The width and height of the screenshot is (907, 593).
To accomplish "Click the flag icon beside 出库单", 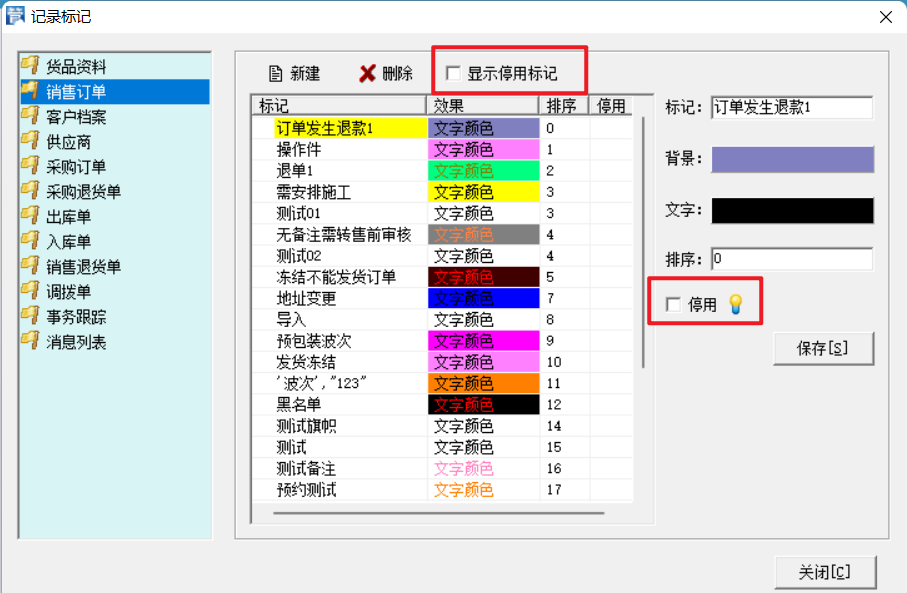I will point(30,216).
